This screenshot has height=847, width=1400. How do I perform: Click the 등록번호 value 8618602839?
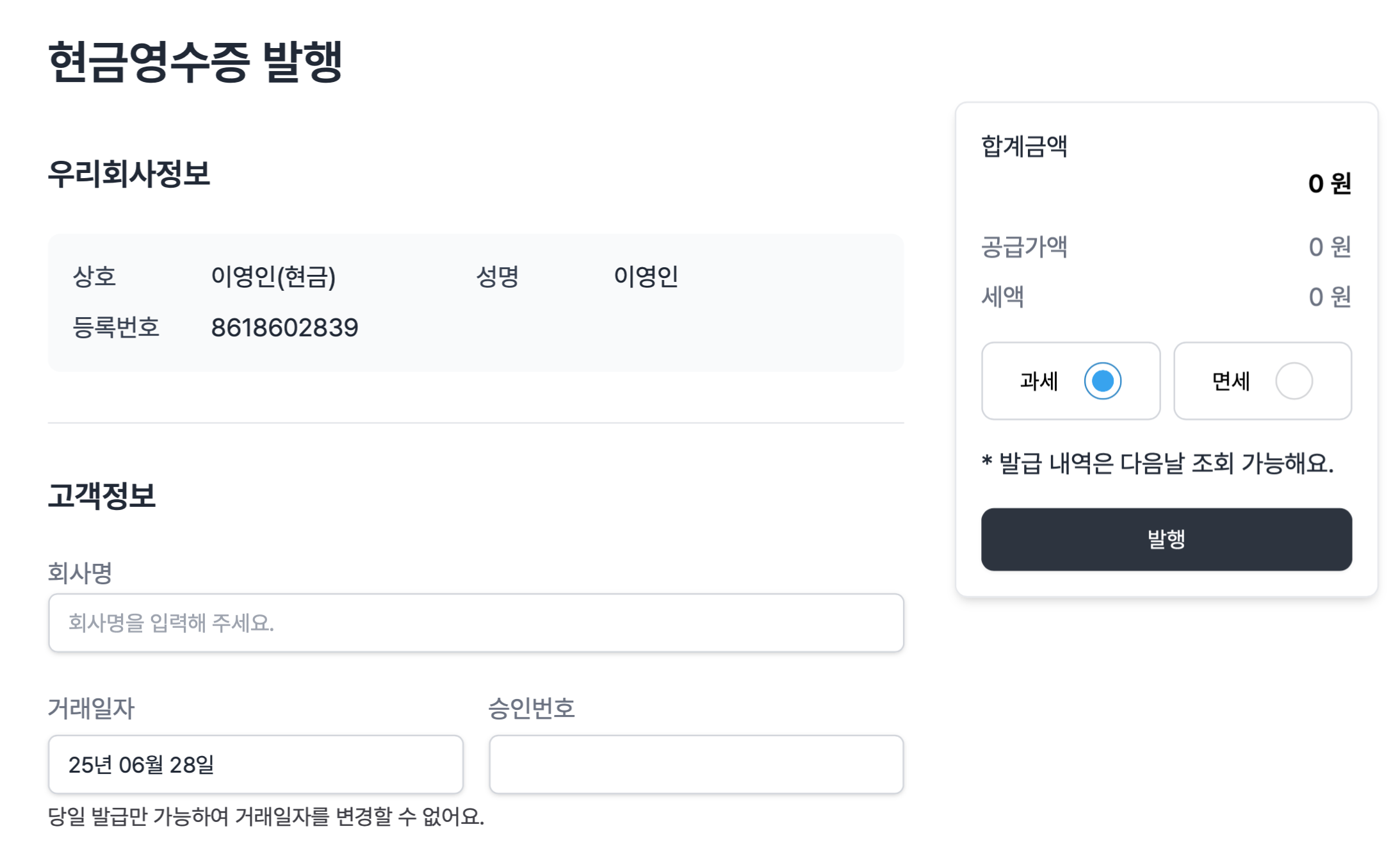click(x=284, y=327)
